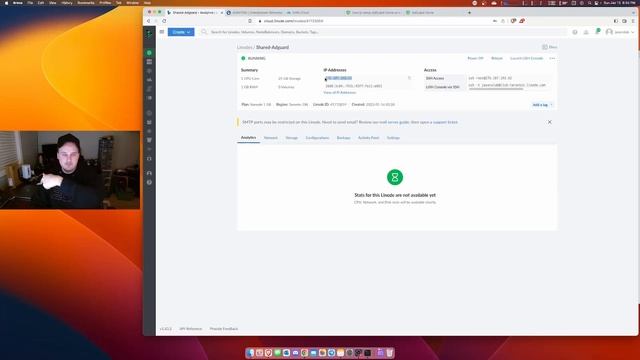The width and height of the screenshot is (640, 360).
Task: Open Provide Feedback link in footer
Action: (x=224, y=329)
